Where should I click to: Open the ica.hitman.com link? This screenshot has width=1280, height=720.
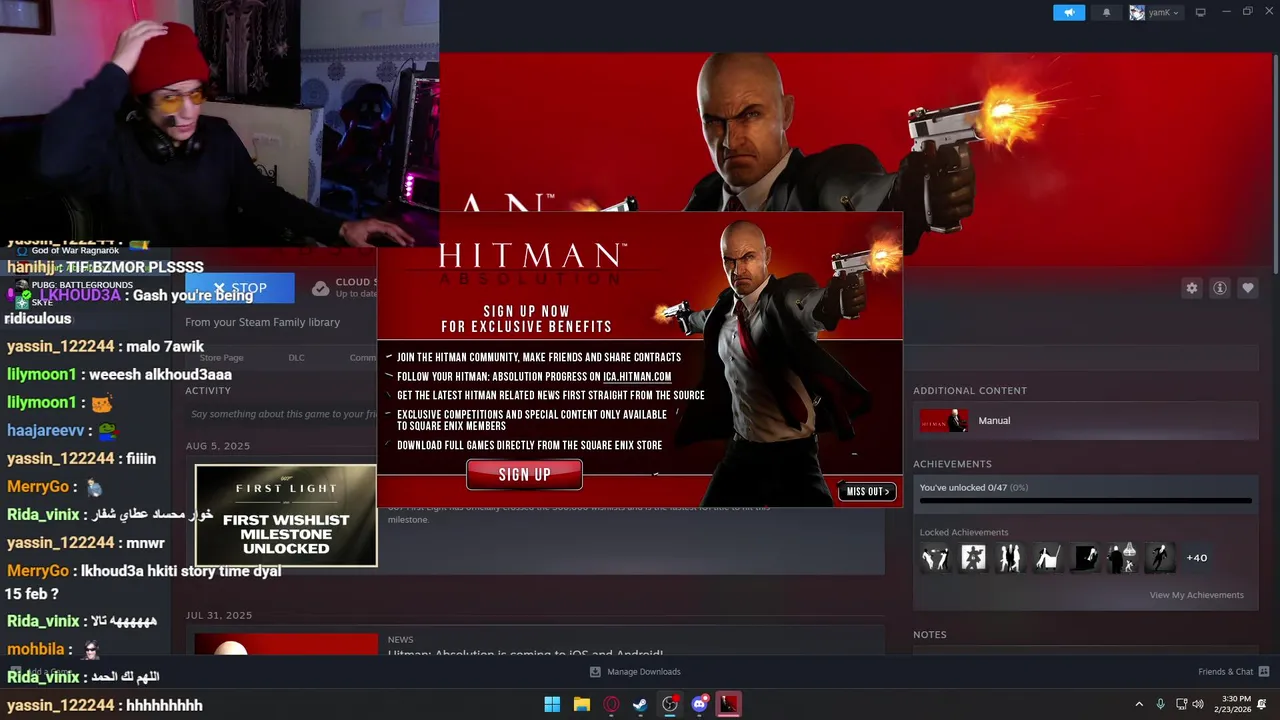(x=637, y=377)
